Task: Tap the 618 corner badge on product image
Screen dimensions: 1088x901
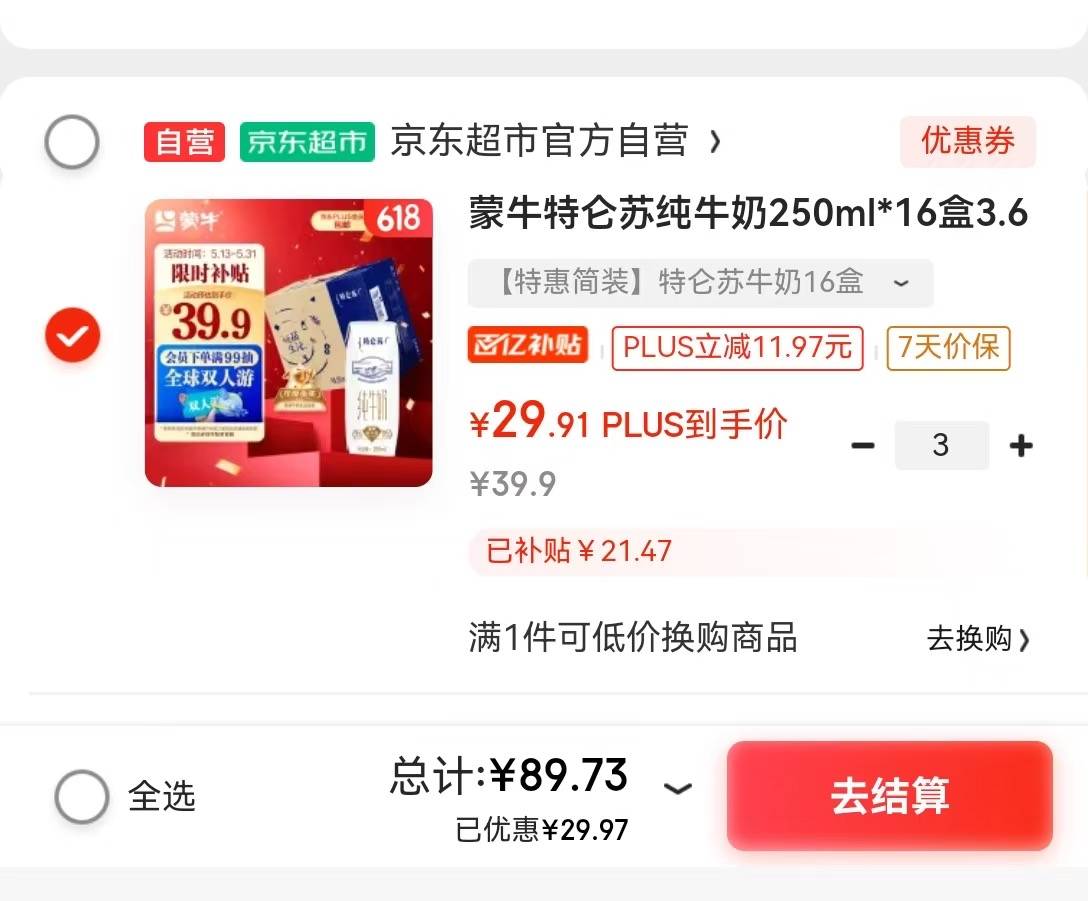Action: pos(398,217)
